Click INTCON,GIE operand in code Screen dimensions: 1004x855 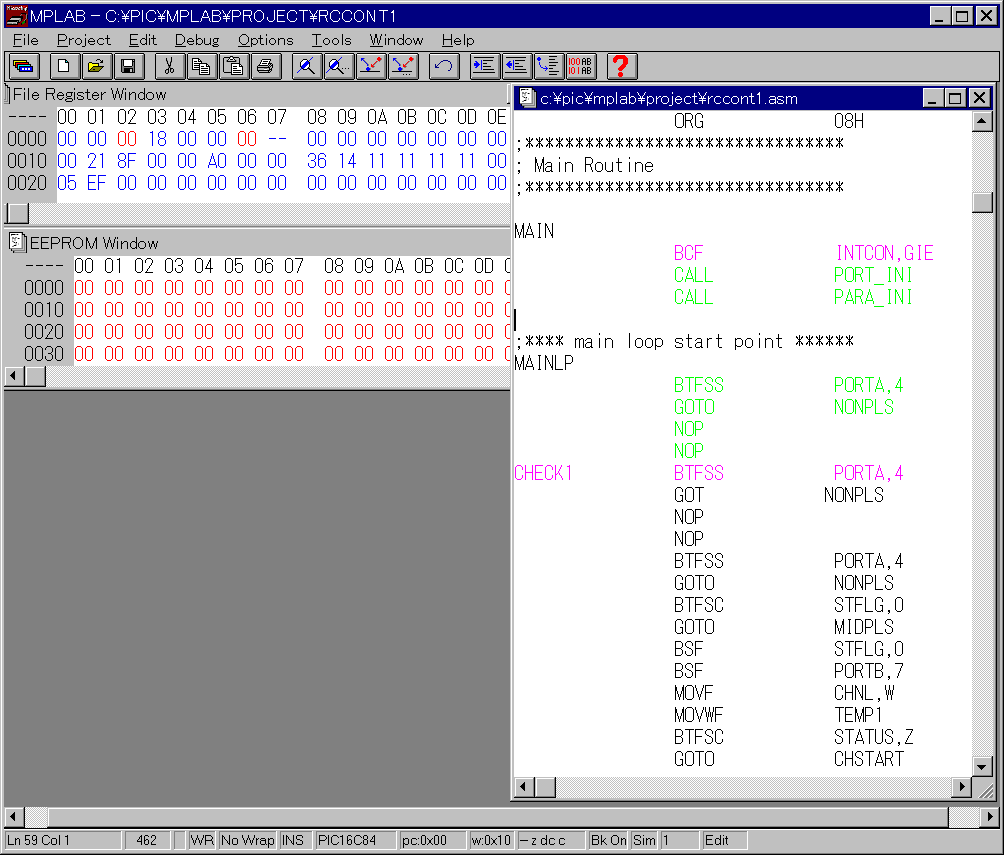[884, 253]
